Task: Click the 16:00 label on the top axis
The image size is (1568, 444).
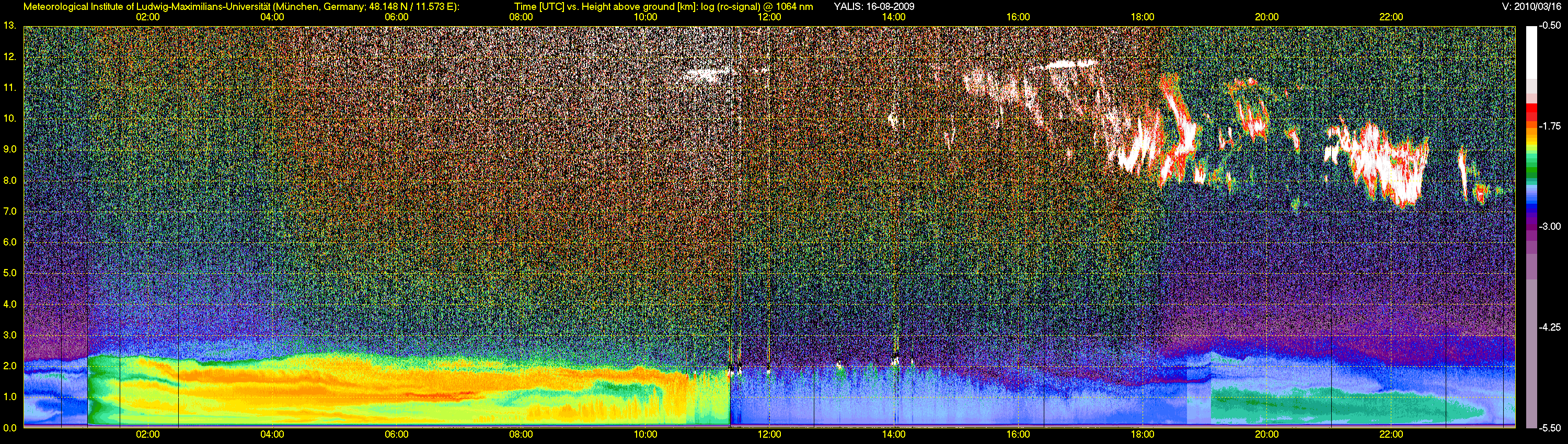Action: coord(1018,17)
